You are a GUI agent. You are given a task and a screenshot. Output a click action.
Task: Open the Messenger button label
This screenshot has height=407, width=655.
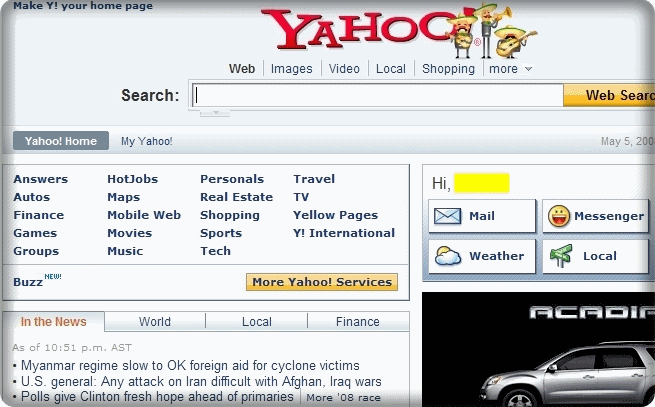coord(609,216)
